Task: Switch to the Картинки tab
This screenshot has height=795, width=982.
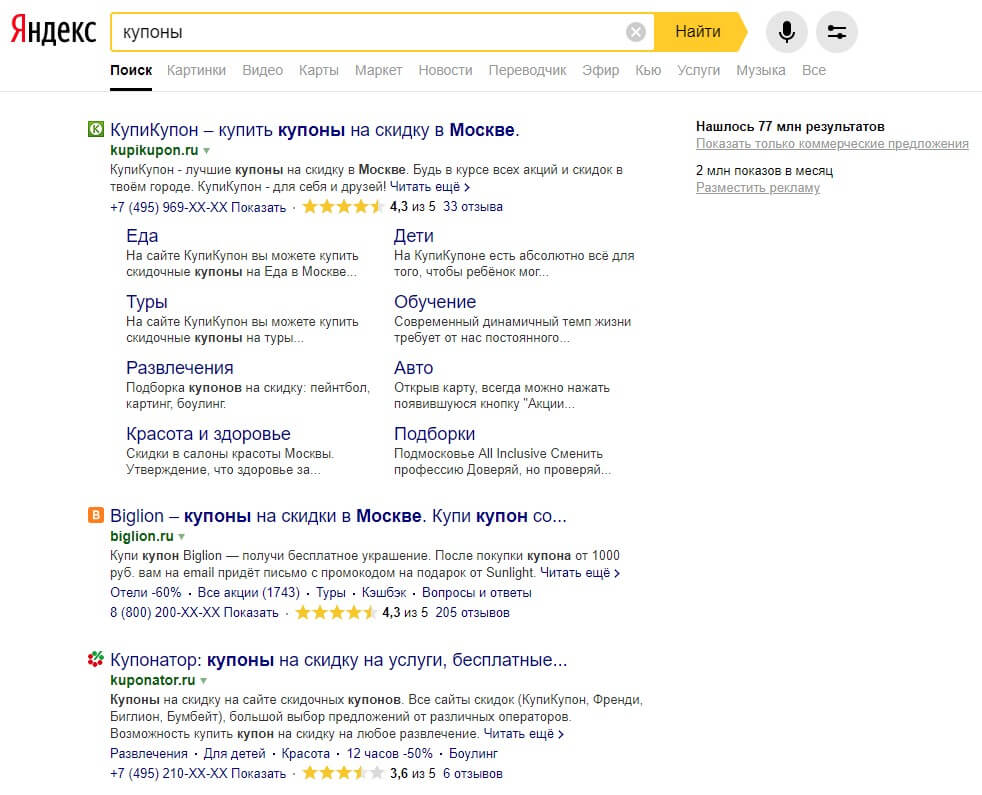Action: [x=196, y=70]
